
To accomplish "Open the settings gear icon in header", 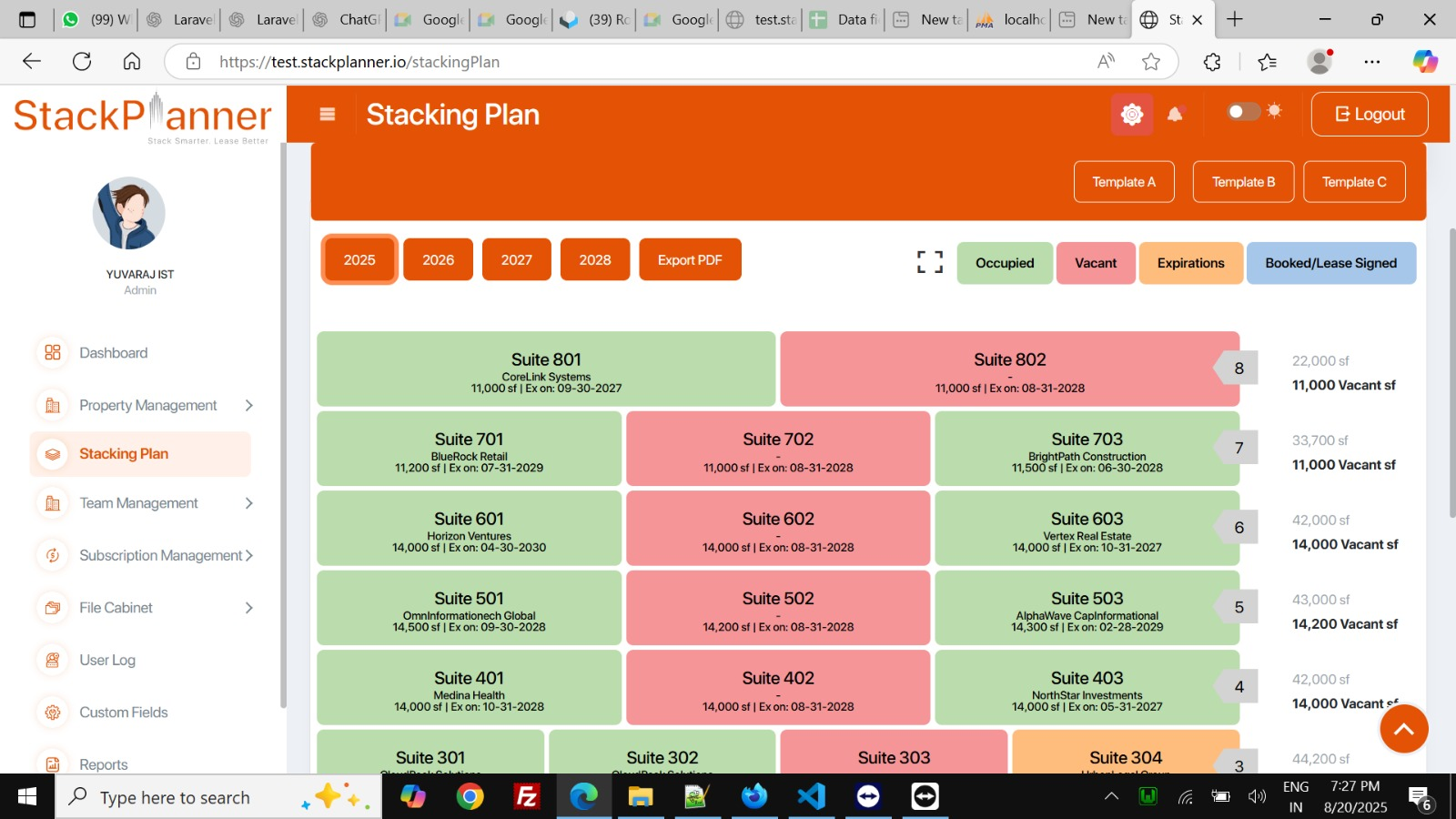I will tap(1132, 115).
